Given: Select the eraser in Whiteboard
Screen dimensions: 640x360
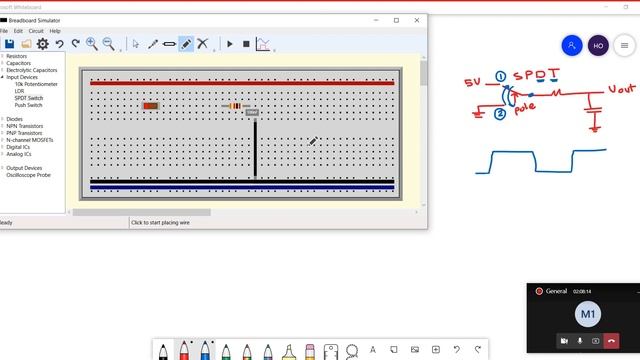Looking at the screenshot, I should pos(310,351).
